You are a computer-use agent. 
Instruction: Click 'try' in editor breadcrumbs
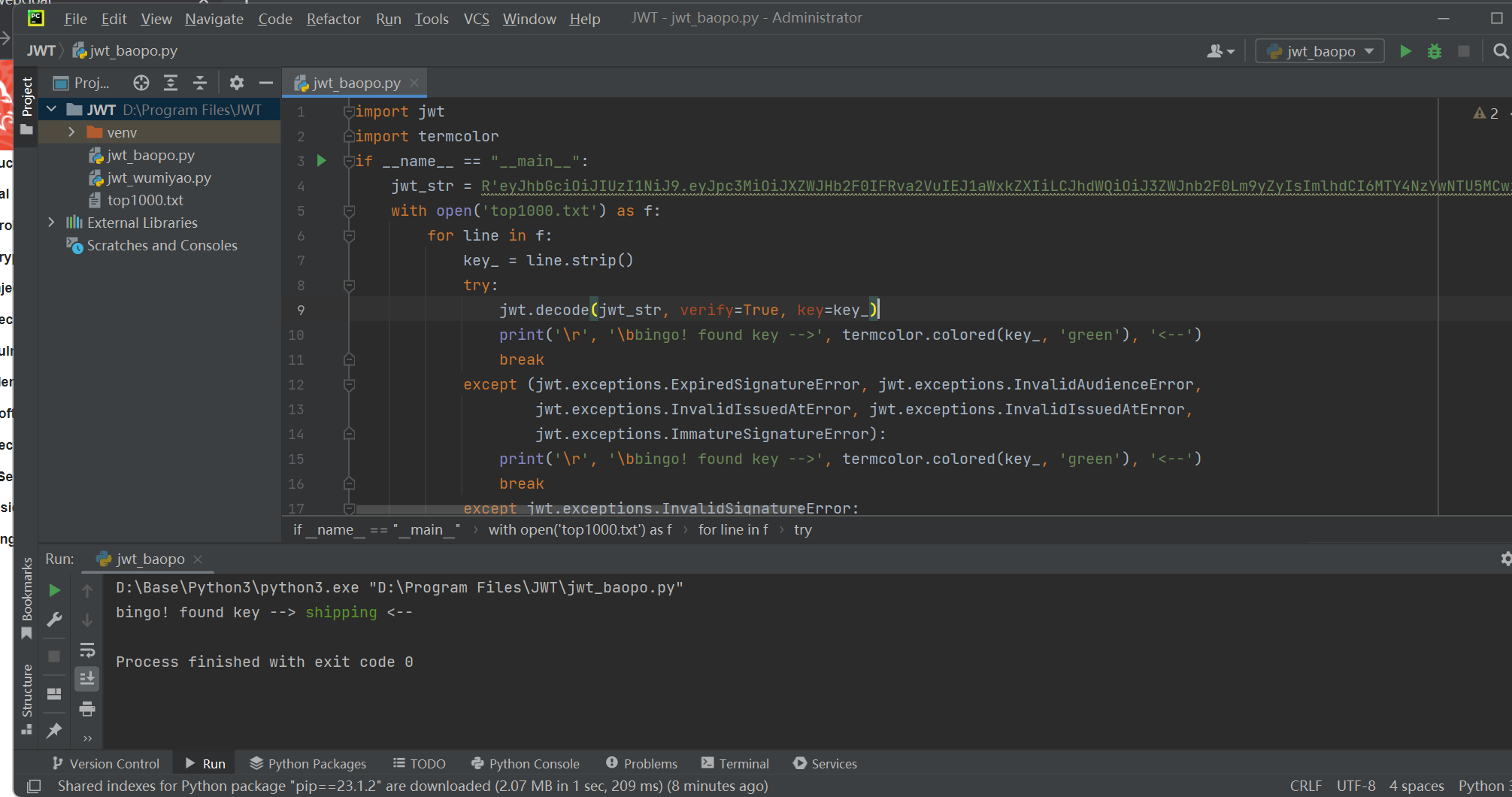click(803, 530)
